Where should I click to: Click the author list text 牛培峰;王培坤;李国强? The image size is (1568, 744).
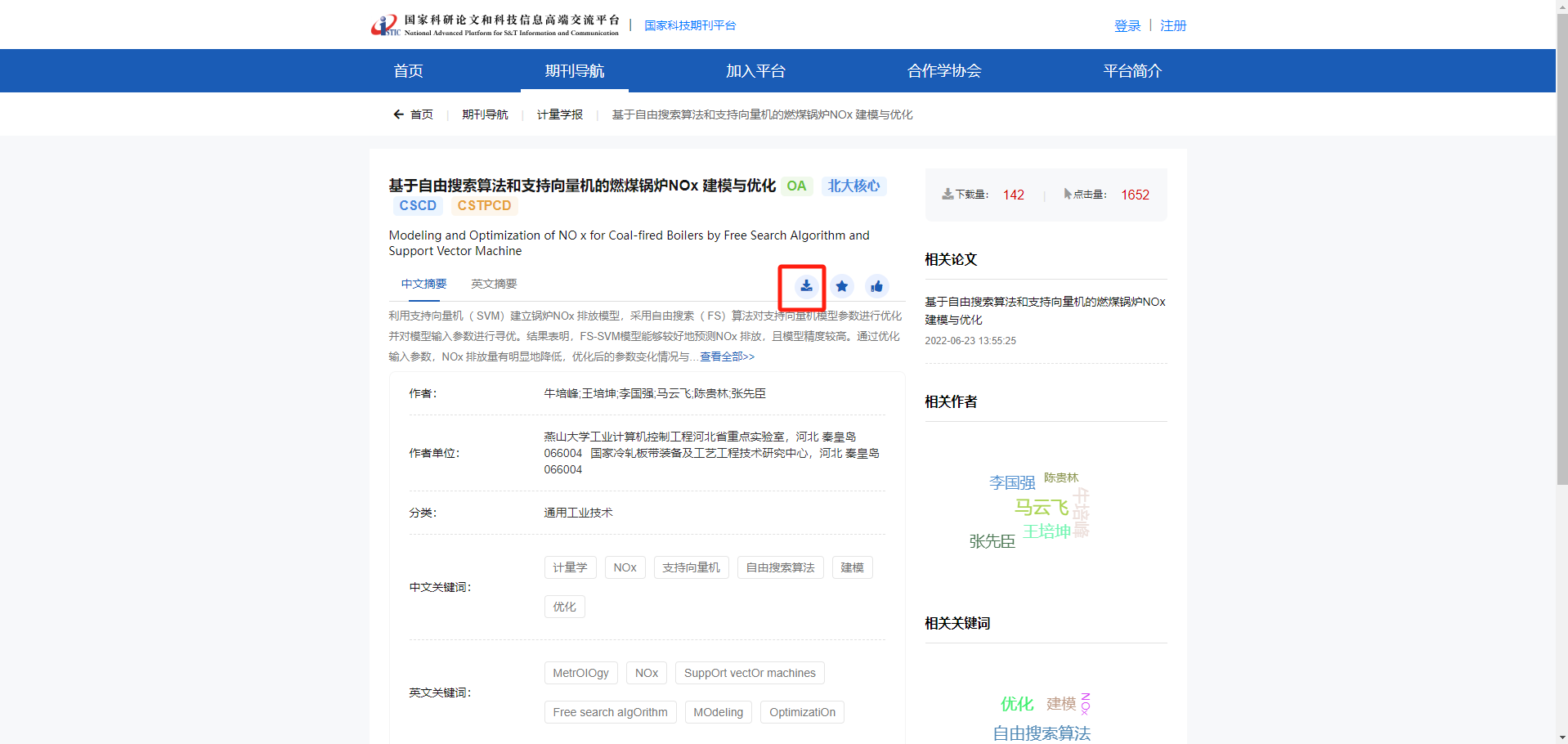[599, 393]
